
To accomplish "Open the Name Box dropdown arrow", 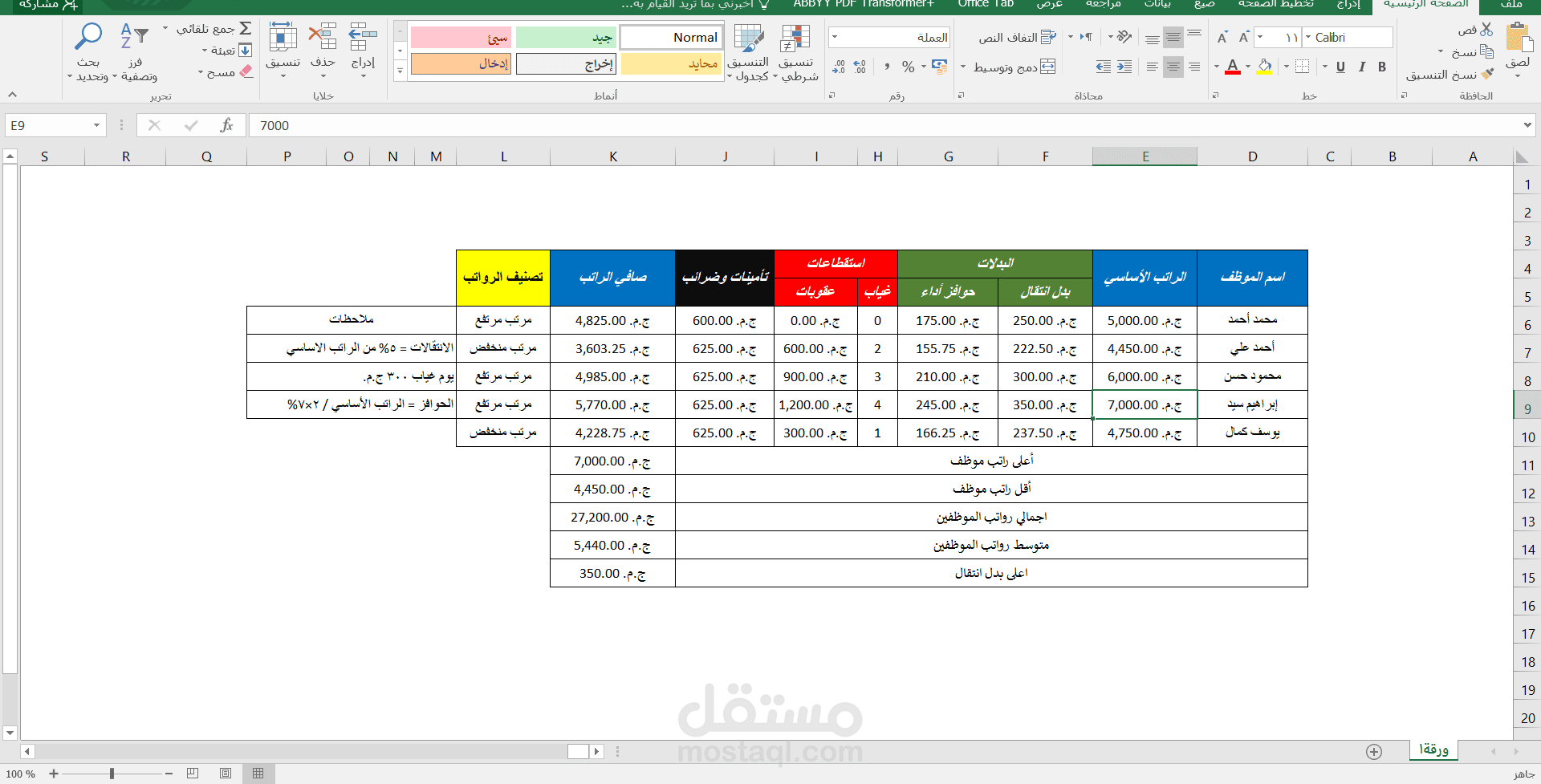I will pyautogui.click(x=96, y=125).
